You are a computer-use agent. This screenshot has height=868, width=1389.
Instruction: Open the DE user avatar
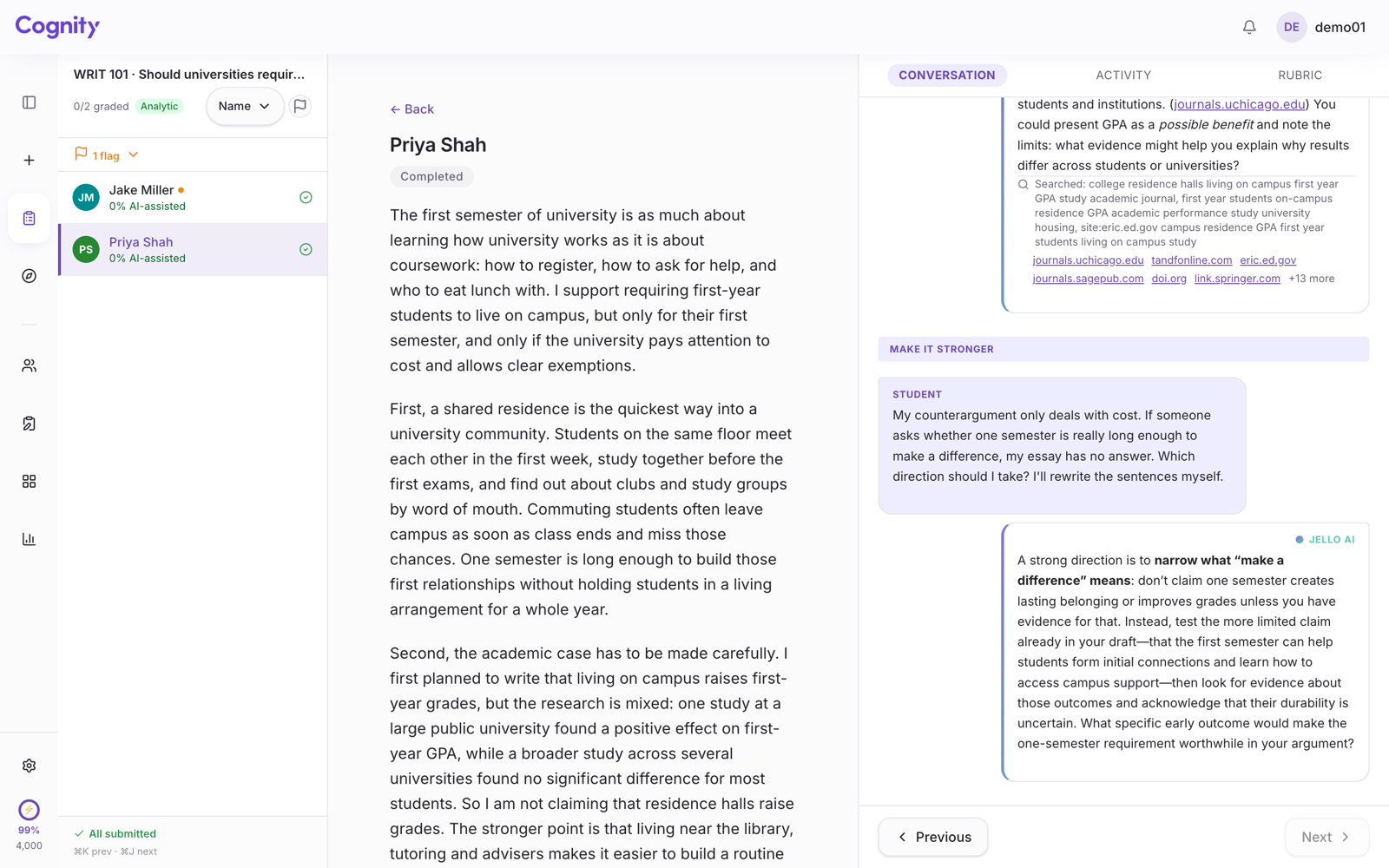pos(1291,27)
